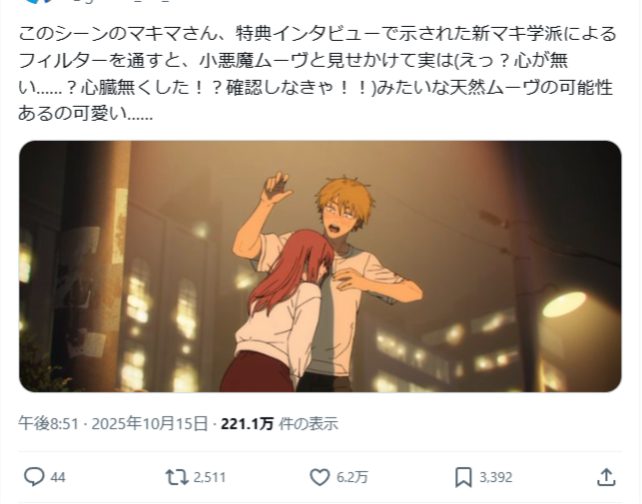Viewport: 642px width, 504px height.
Task: Like the post with heart icon
Action: click(x=319, y=477)
